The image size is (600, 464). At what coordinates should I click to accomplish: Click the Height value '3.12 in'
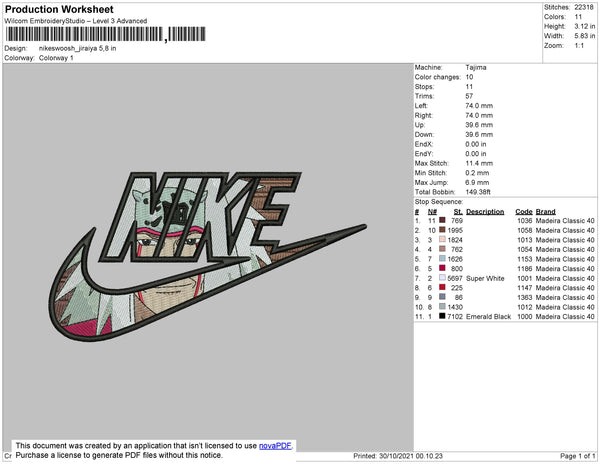(585, 26)
